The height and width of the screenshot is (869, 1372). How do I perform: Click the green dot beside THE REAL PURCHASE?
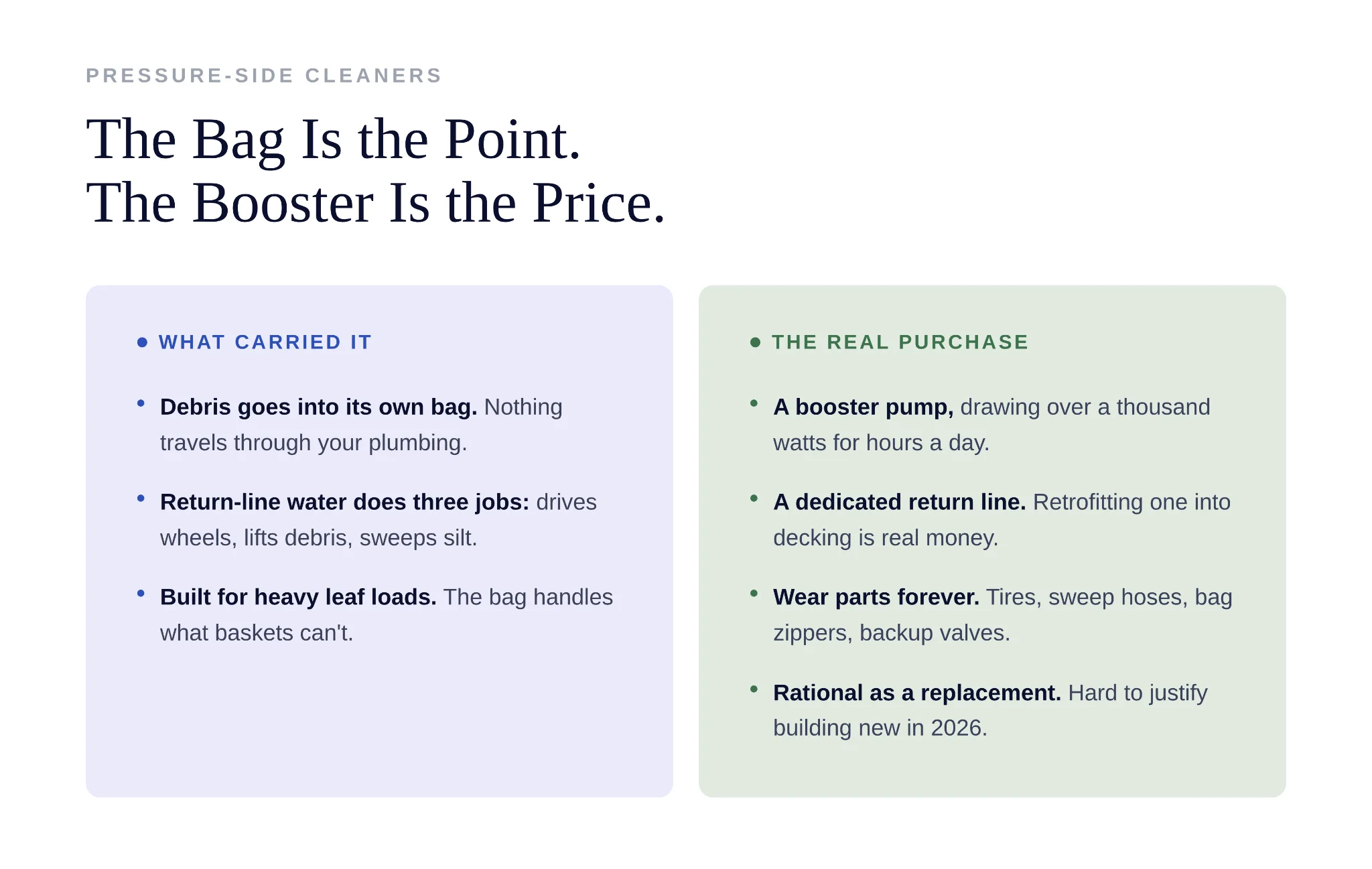pos(755,342)
